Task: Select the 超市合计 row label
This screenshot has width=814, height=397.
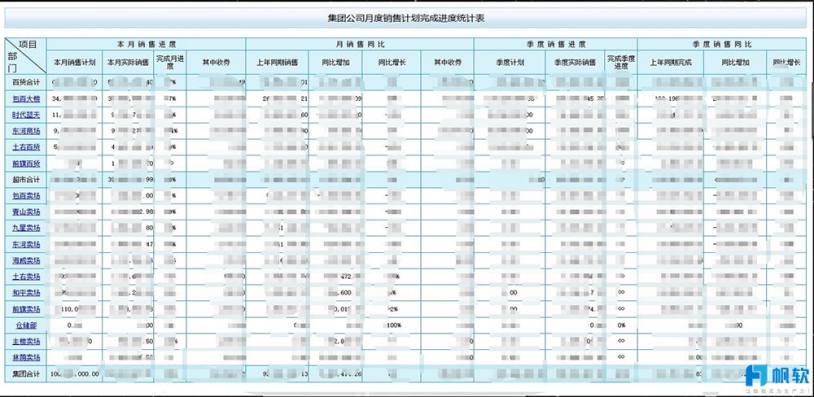Action: [x=26, y=180]
